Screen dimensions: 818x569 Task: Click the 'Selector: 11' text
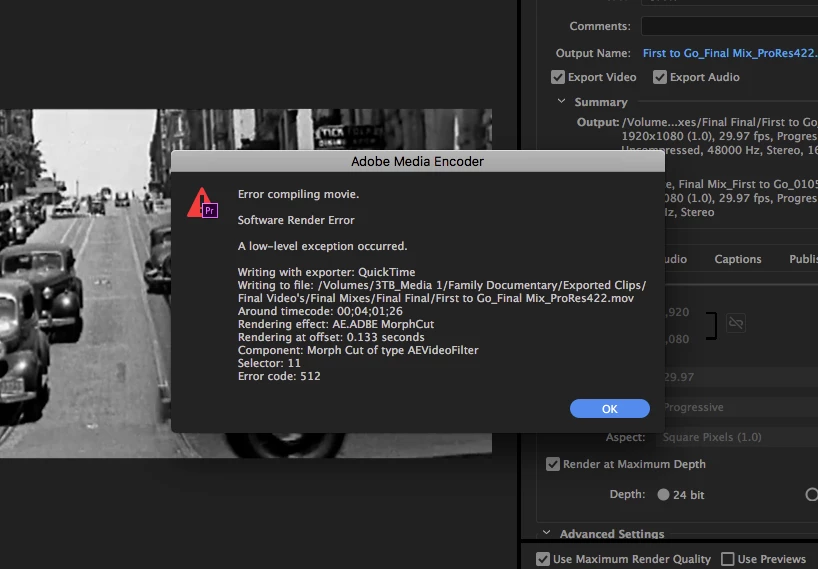coord(269,363)
